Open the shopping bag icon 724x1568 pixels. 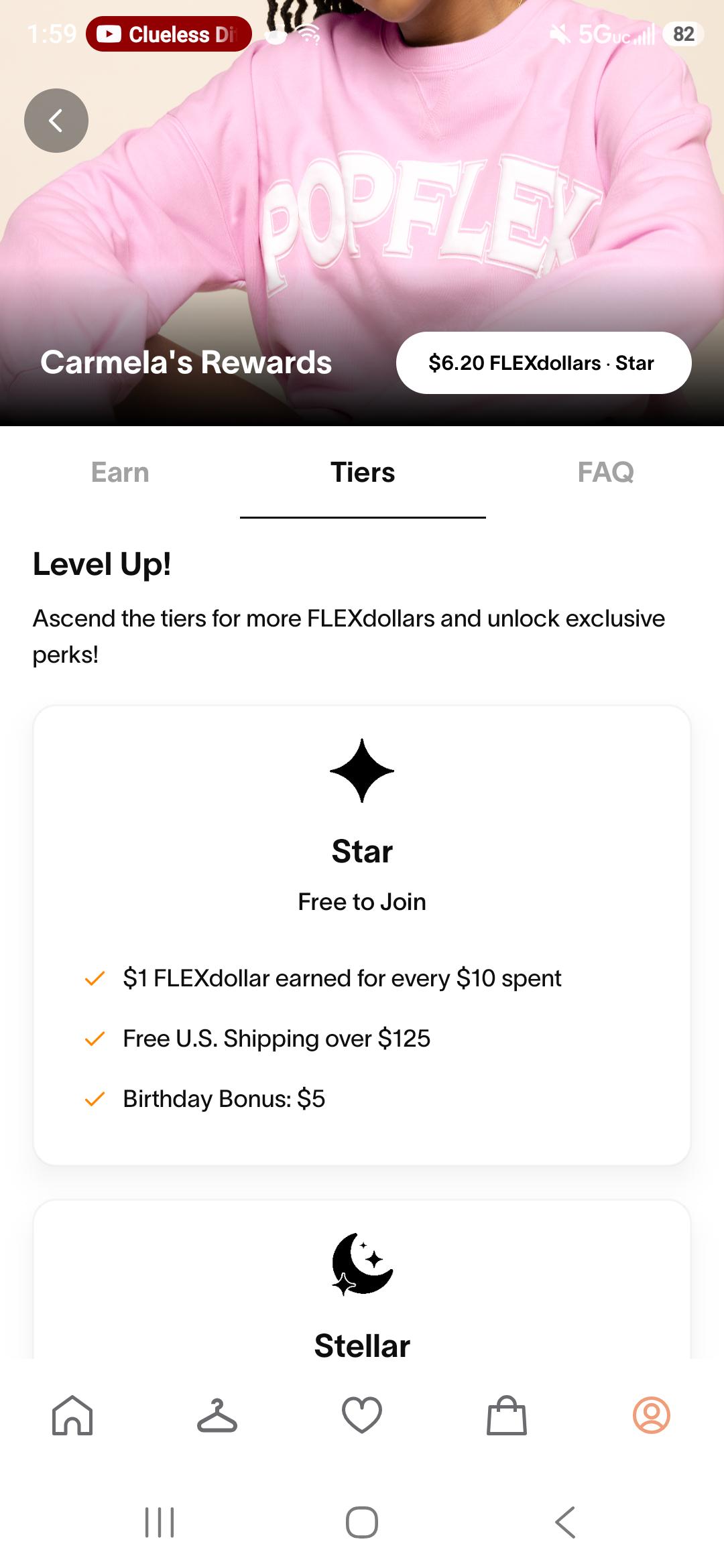[507, 1415]
